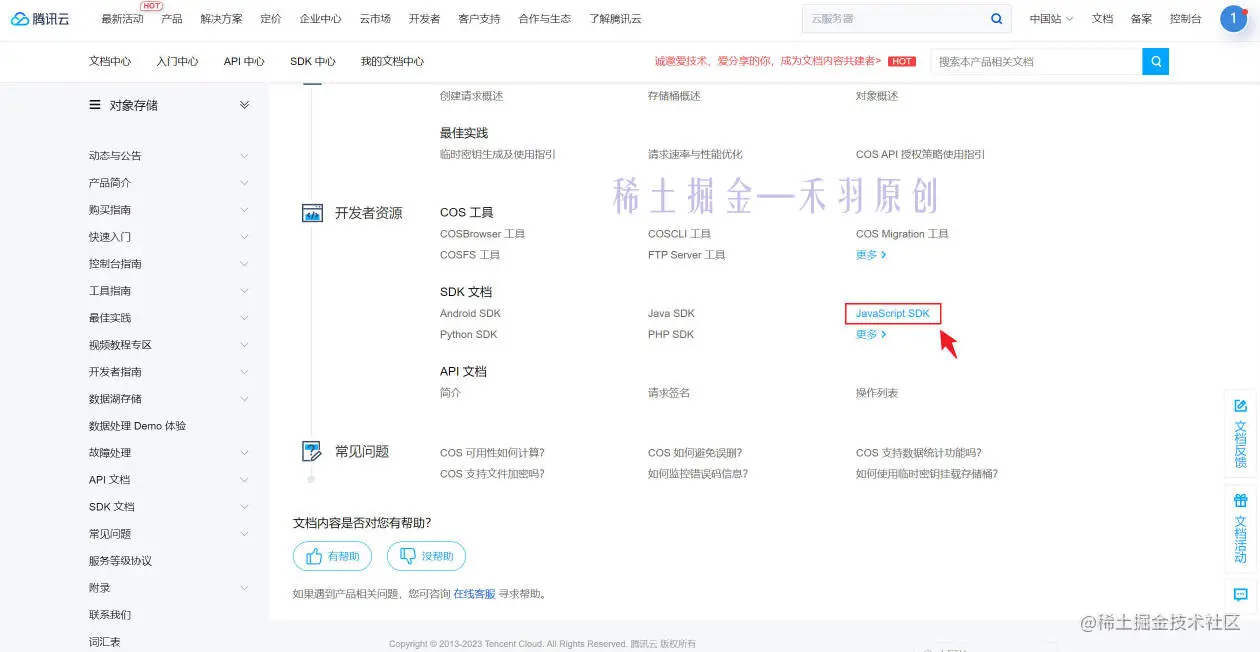Click the 备案 link in header
Viewport: 1260px width, 652px height.
point(1141,19)
